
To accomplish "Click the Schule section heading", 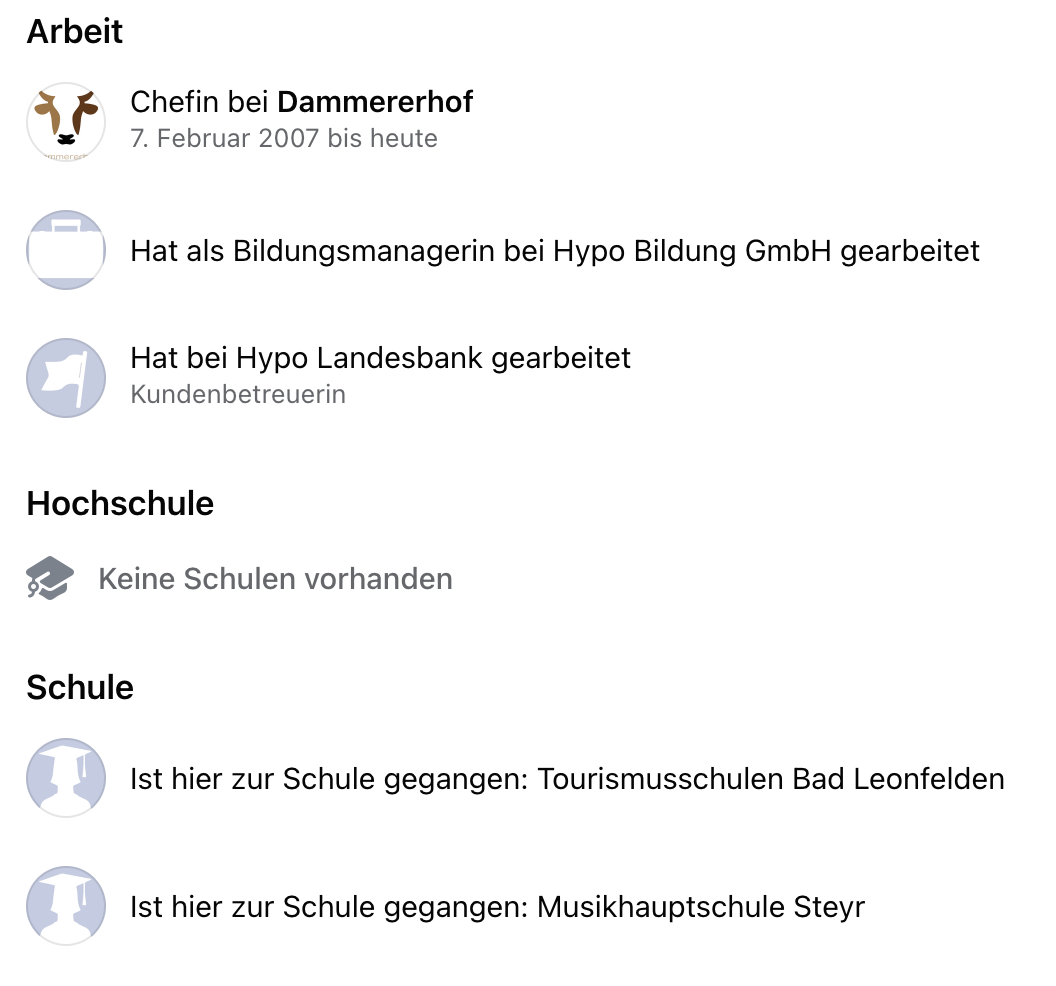I will pos(80,687).
